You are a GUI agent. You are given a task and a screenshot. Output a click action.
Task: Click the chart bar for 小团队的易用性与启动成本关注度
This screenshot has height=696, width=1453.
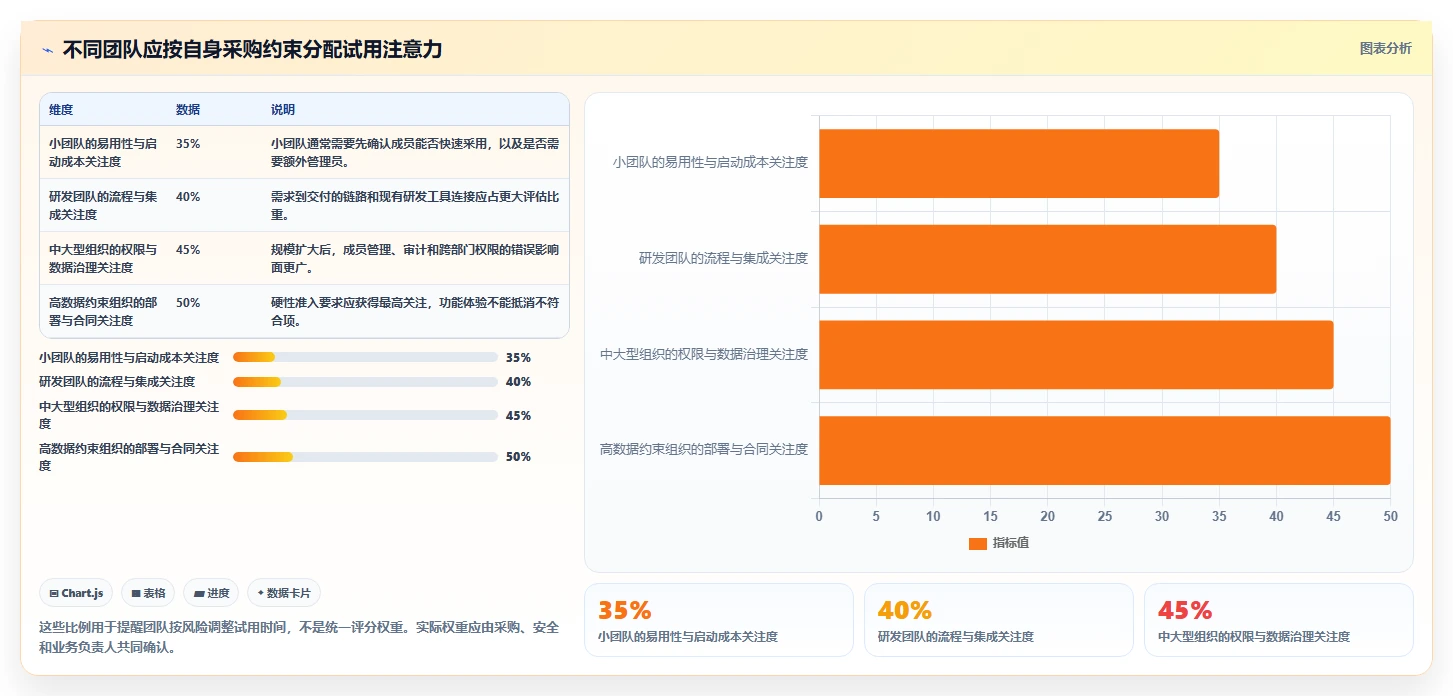click(1019, 163)
